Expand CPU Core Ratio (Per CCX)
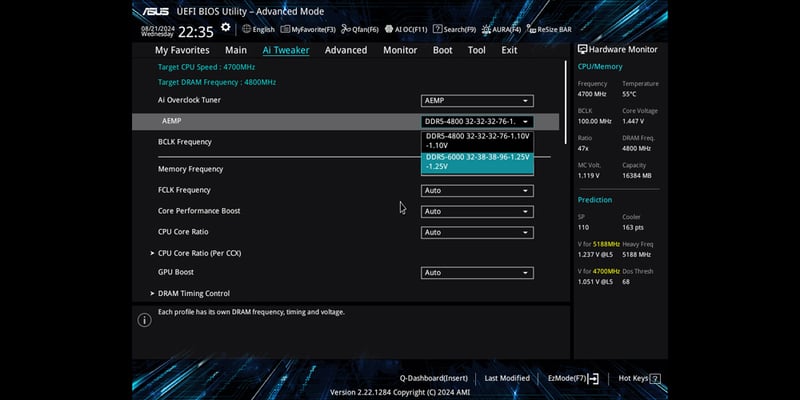Screen dimensions: 800x400 [x=199, y=253]
